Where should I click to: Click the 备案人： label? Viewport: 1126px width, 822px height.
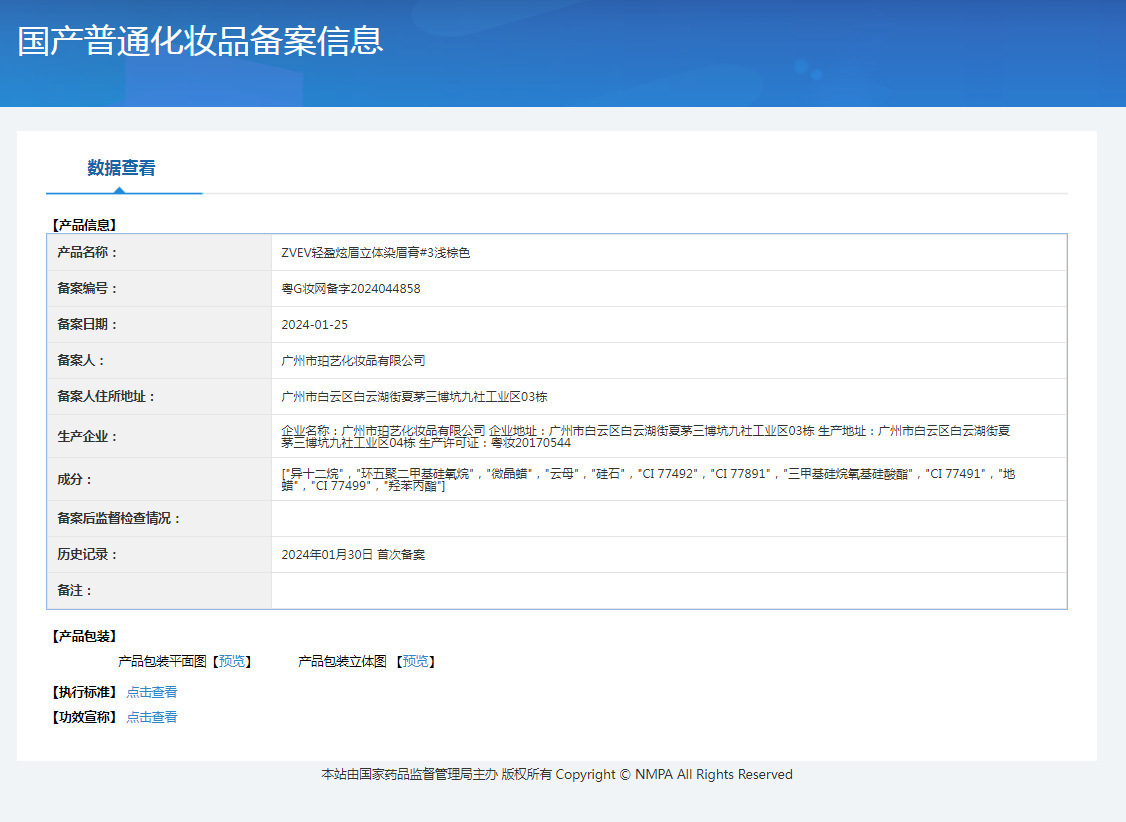coord(81,360)
